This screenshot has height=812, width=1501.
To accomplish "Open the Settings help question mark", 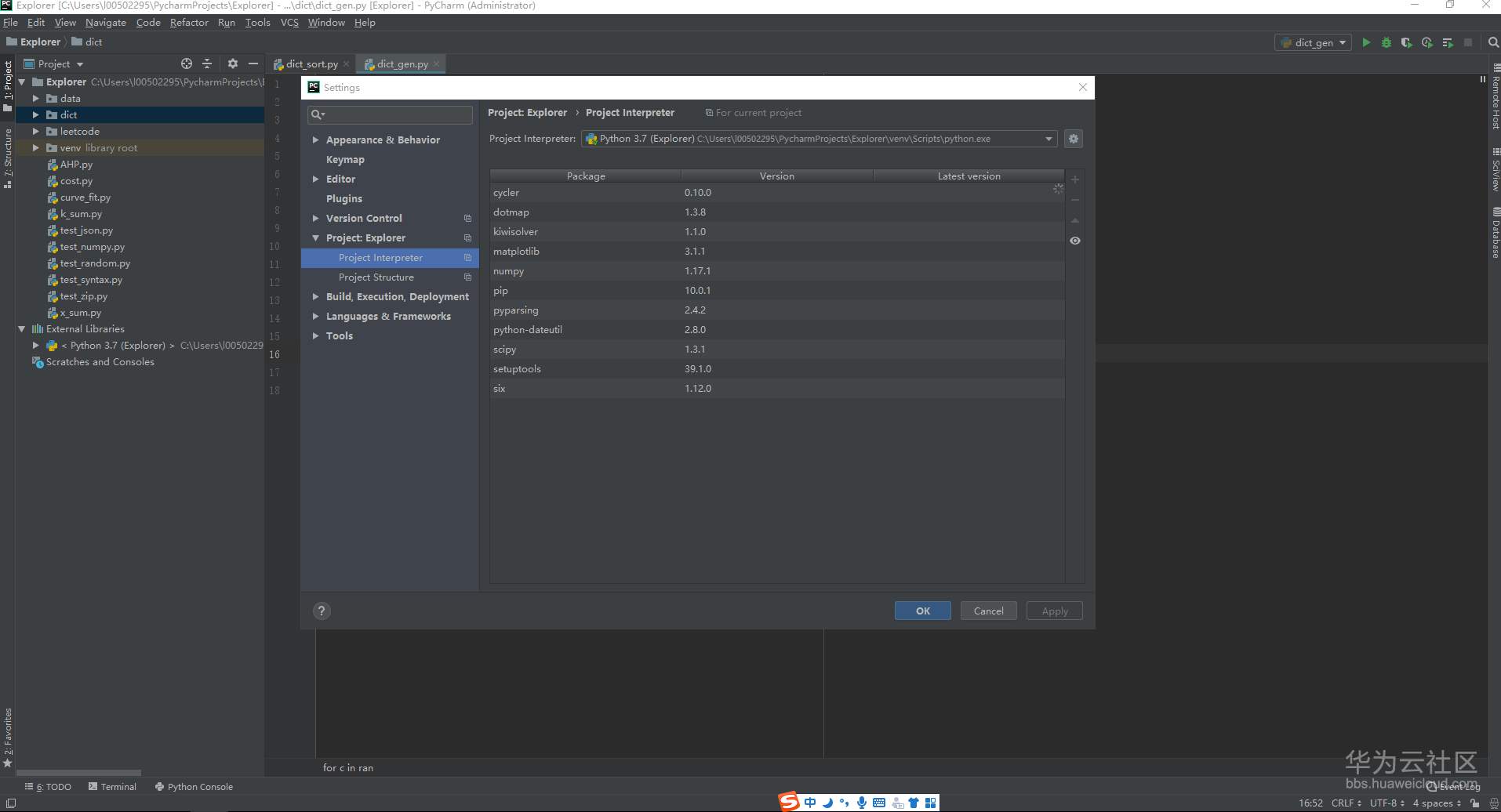I will (x=322, y=611).
